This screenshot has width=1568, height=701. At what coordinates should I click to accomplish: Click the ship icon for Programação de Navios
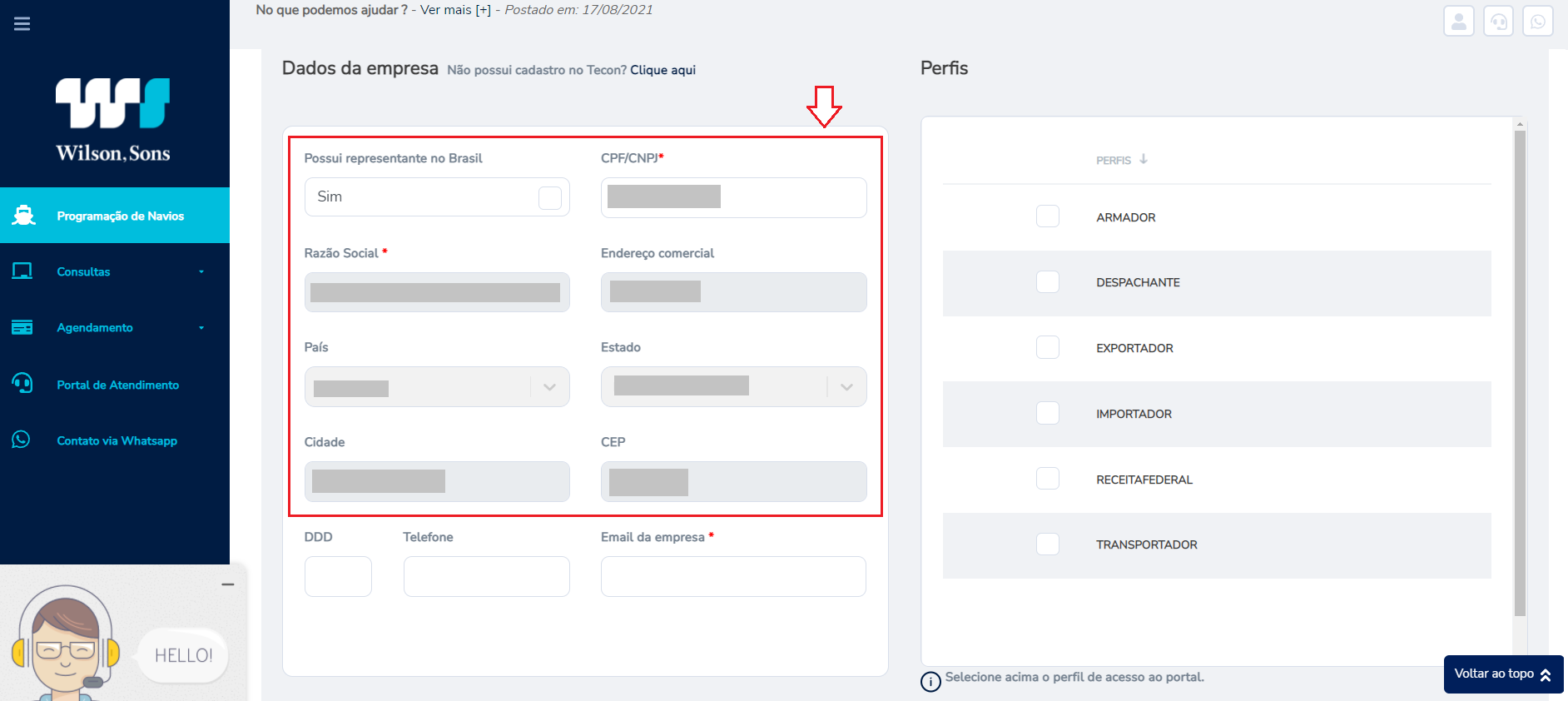pyautogui.click(x=23, y=216)
